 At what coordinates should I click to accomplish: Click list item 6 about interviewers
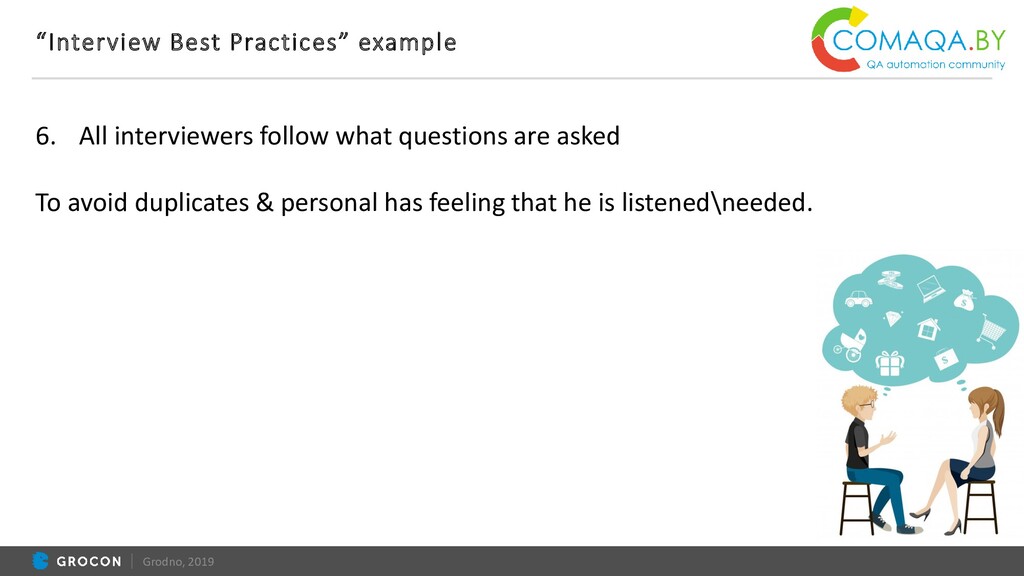tap(328, 136)
